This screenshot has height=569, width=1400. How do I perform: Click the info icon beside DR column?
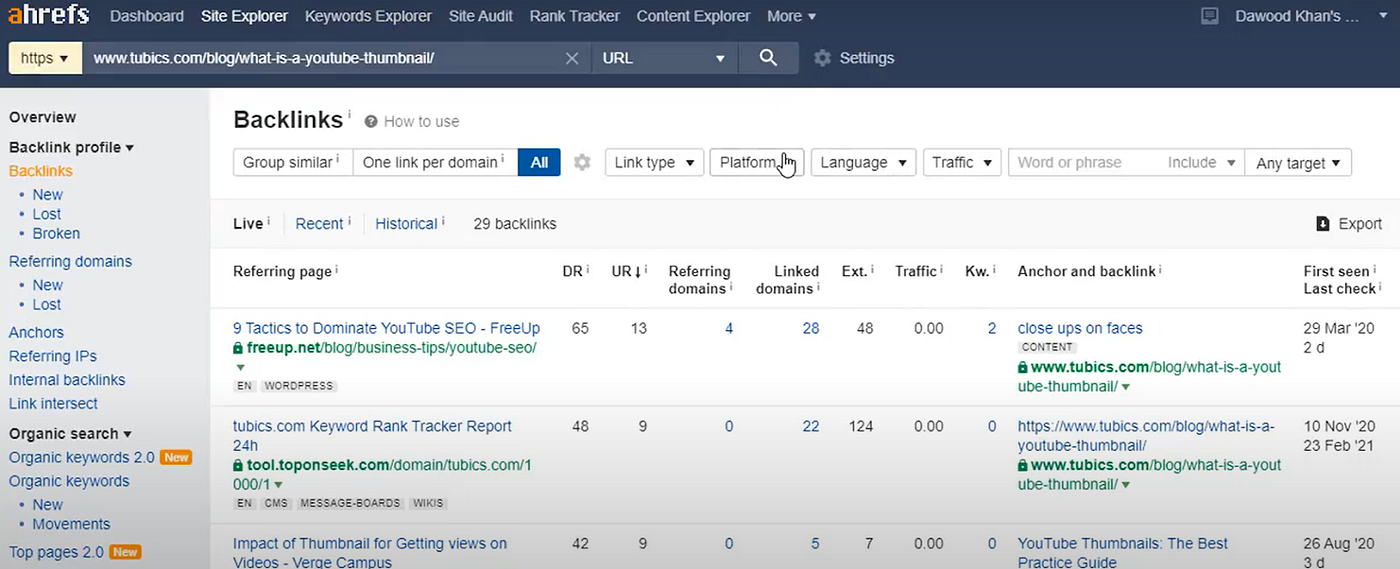tap(587, 270)
